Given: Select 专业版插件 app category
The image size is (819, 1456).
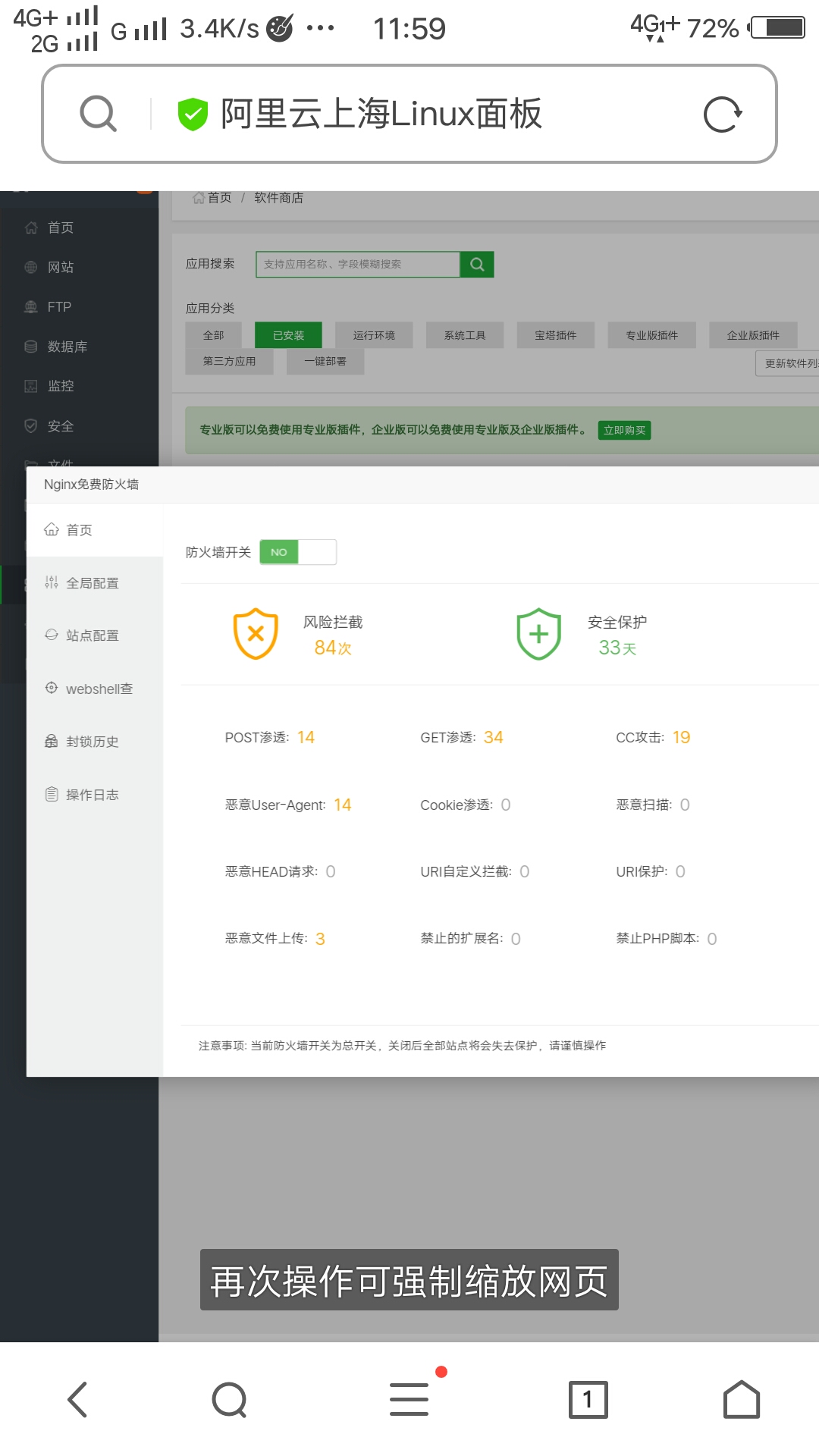Looking at the screenshot, I should [x=652, y=335].
